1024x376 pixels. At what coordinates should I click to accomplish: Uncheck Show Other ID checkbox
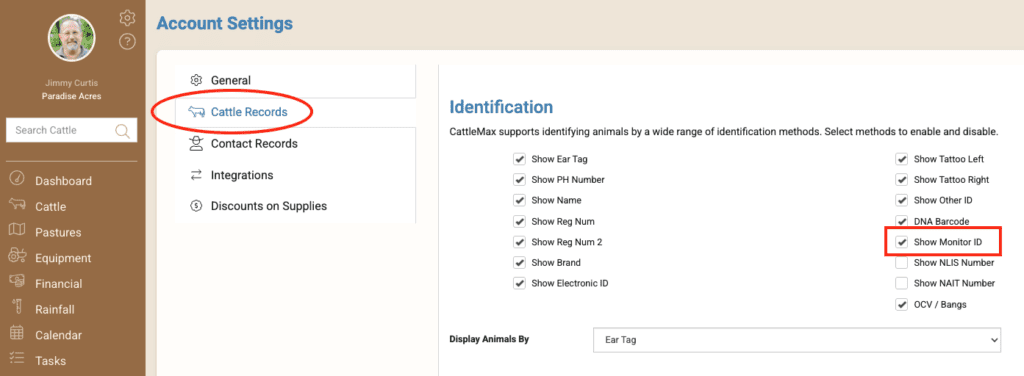[x=902, y=200]
